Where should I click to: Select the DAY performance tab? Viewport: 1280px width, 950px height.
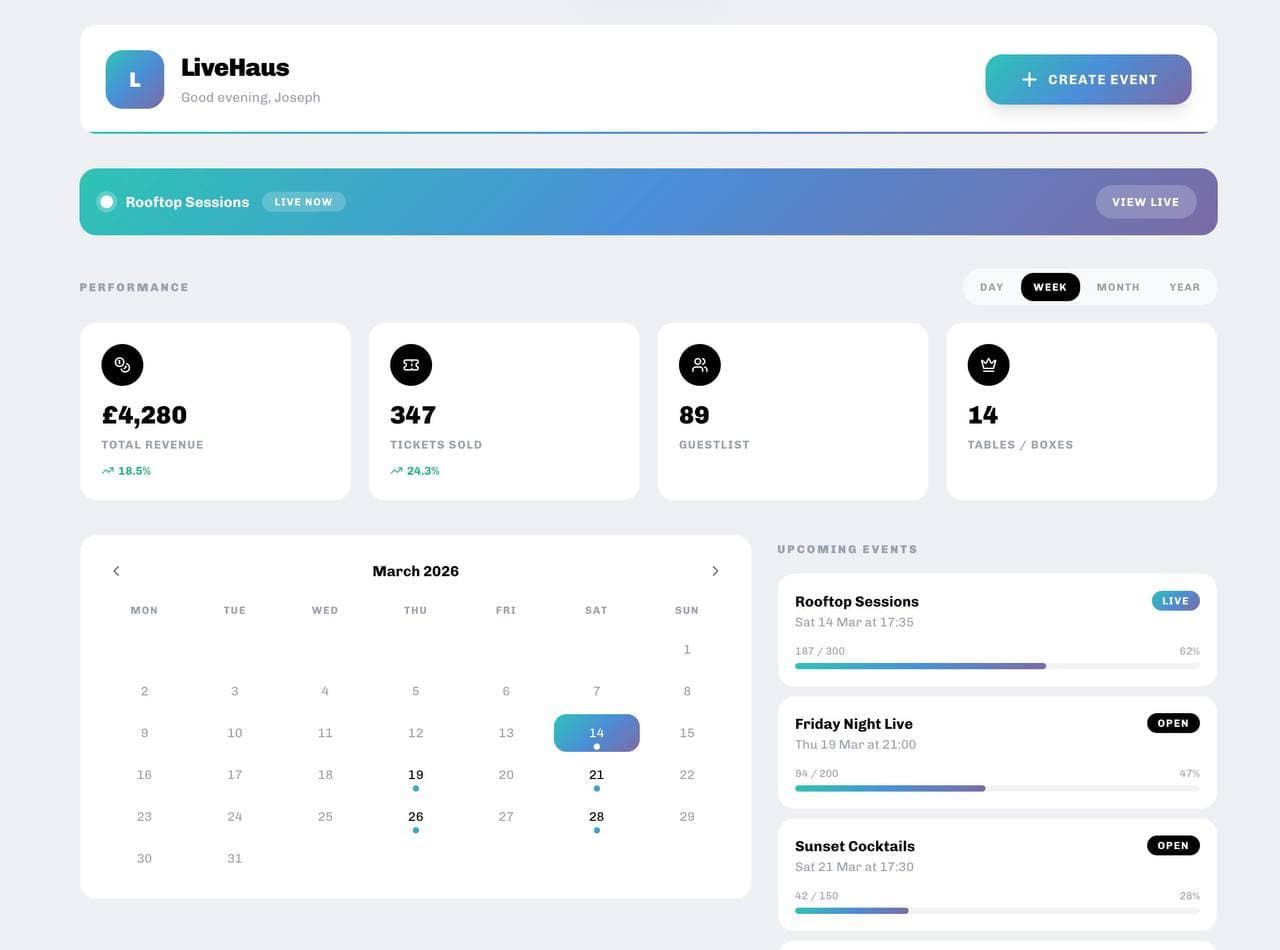click(x=991, y=287)
